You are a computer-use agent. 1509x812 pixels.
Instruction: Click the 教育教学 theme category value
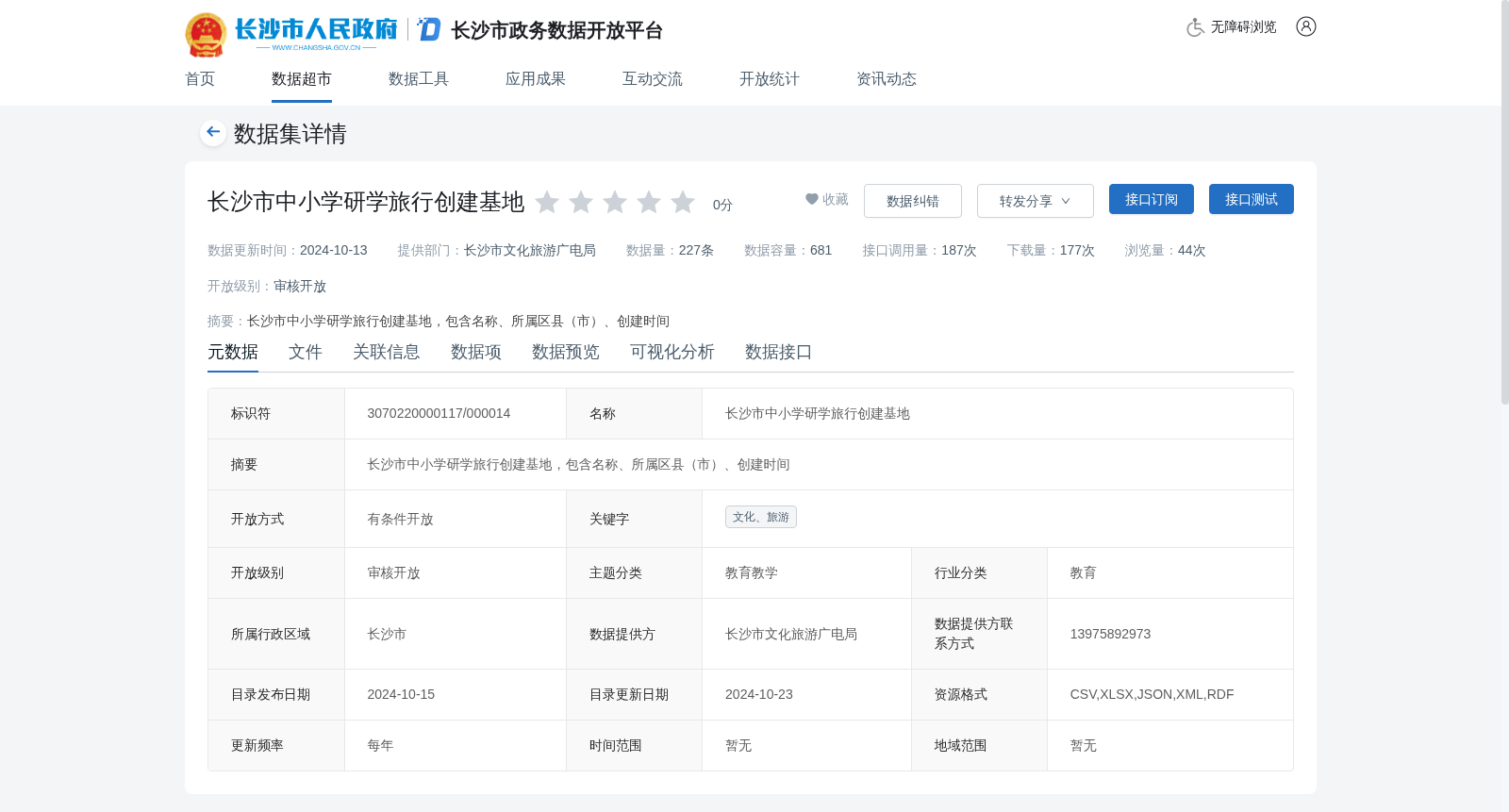(x=751, y=572)
